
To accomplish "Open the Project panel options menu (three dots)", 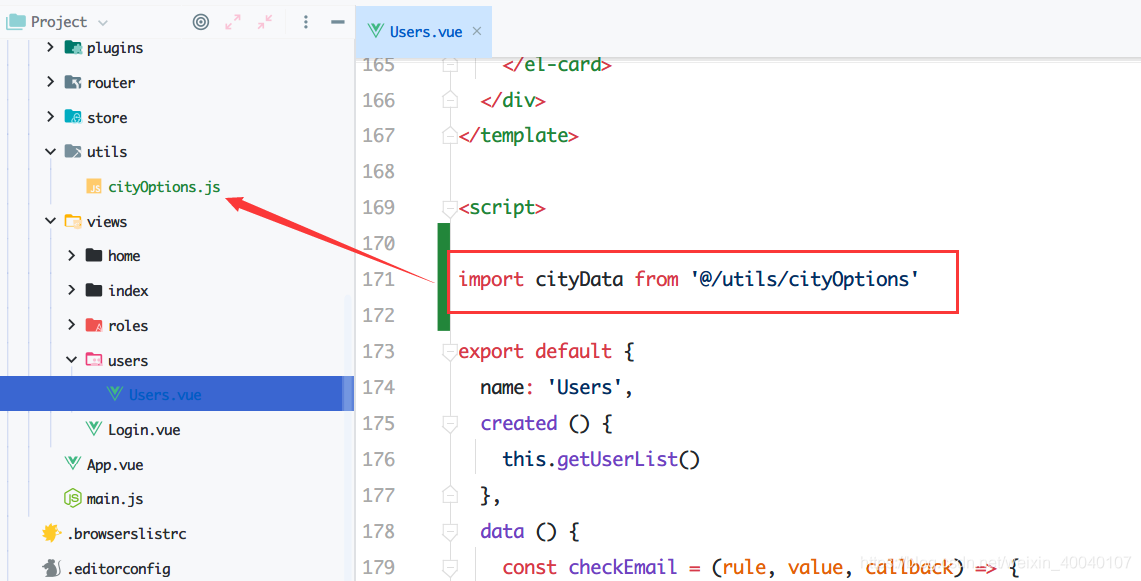I will pos(306,22).
